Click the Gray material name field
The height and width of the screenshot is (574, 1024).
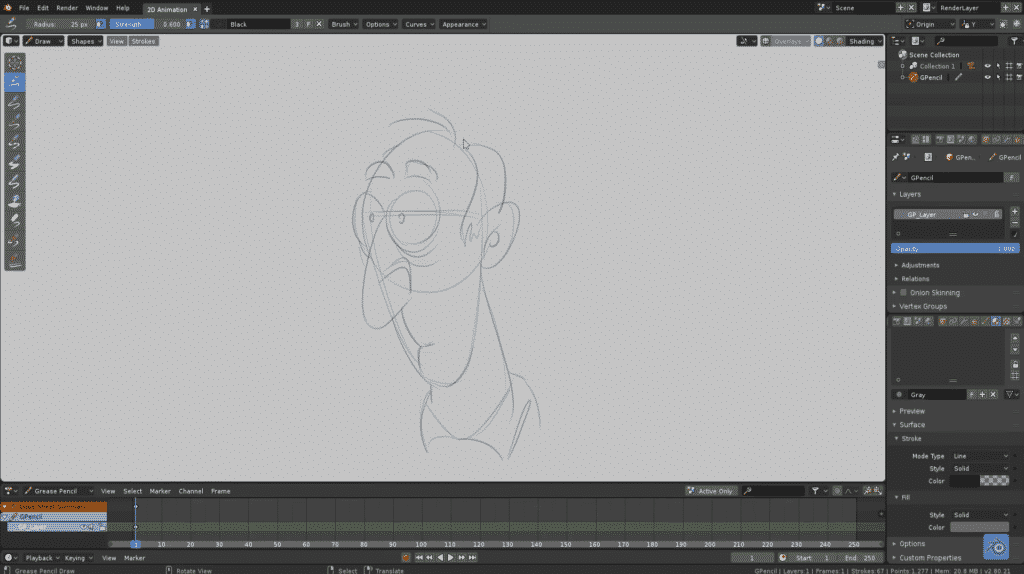pos(936,394)
